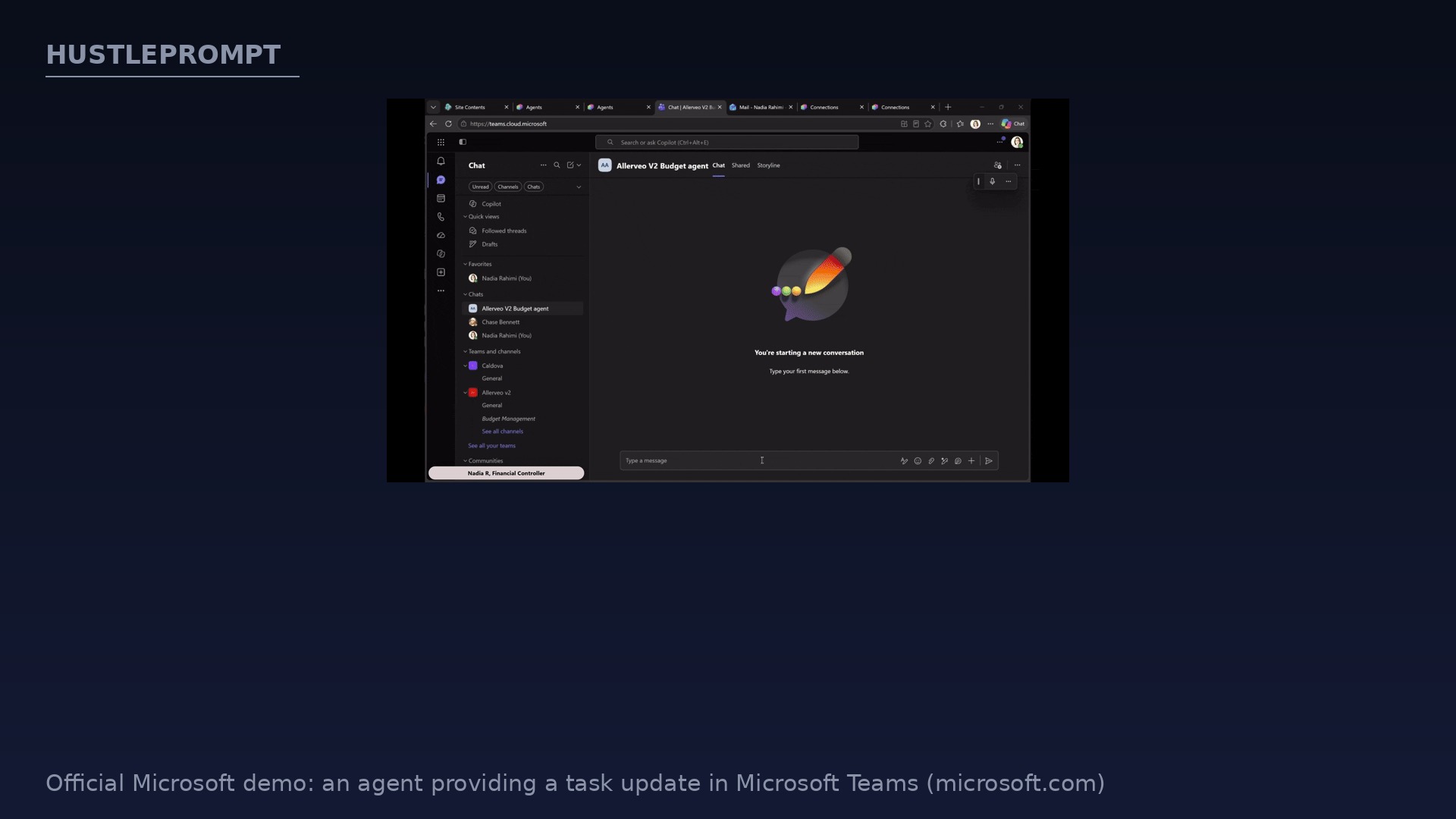The width and height of the screenshot is (1456, 819).
Task: Switch to Site Contents browser tab
Action: [476, 107]
